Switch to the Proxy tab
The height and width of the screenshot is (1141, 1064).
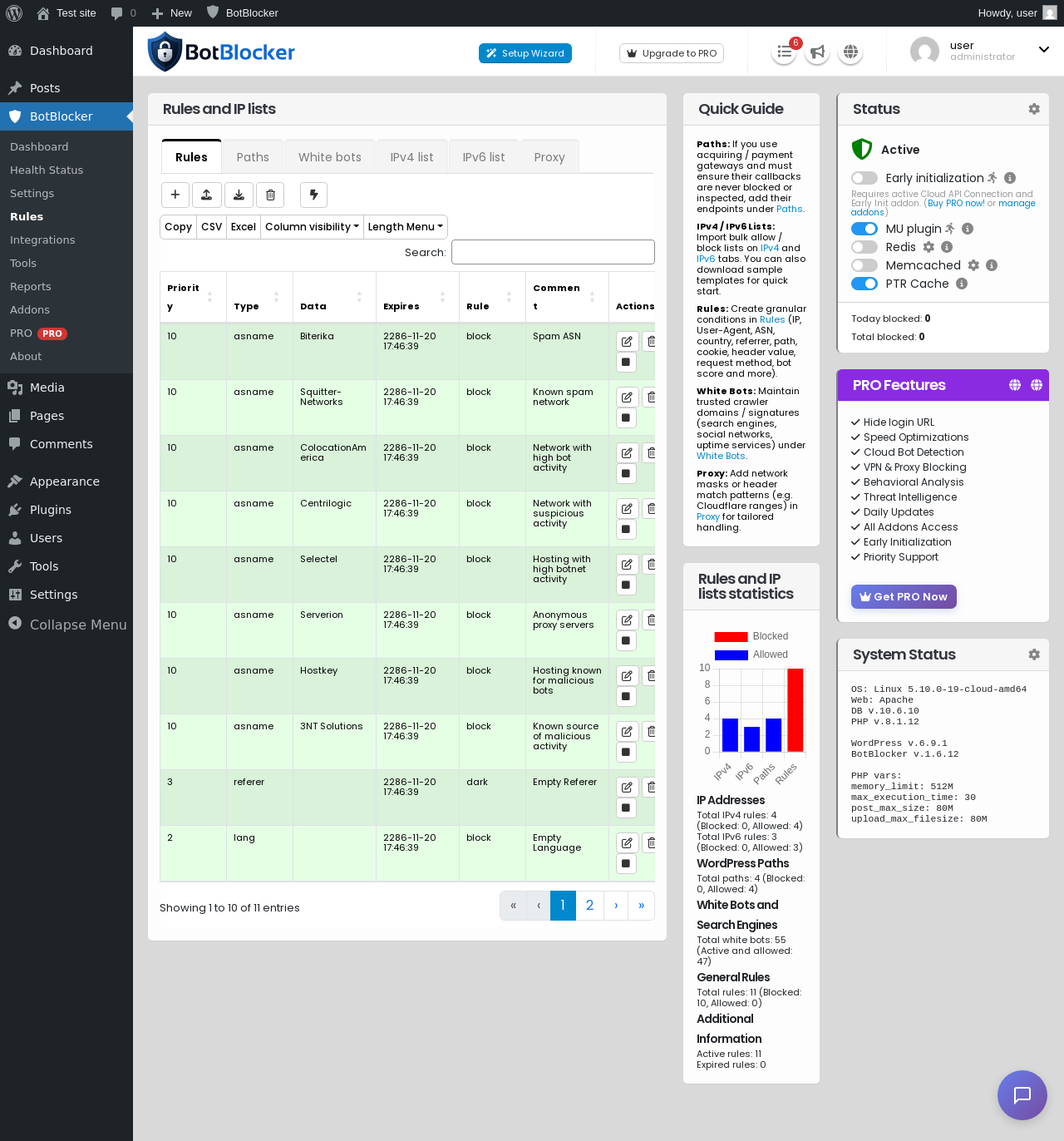point(549,157)
